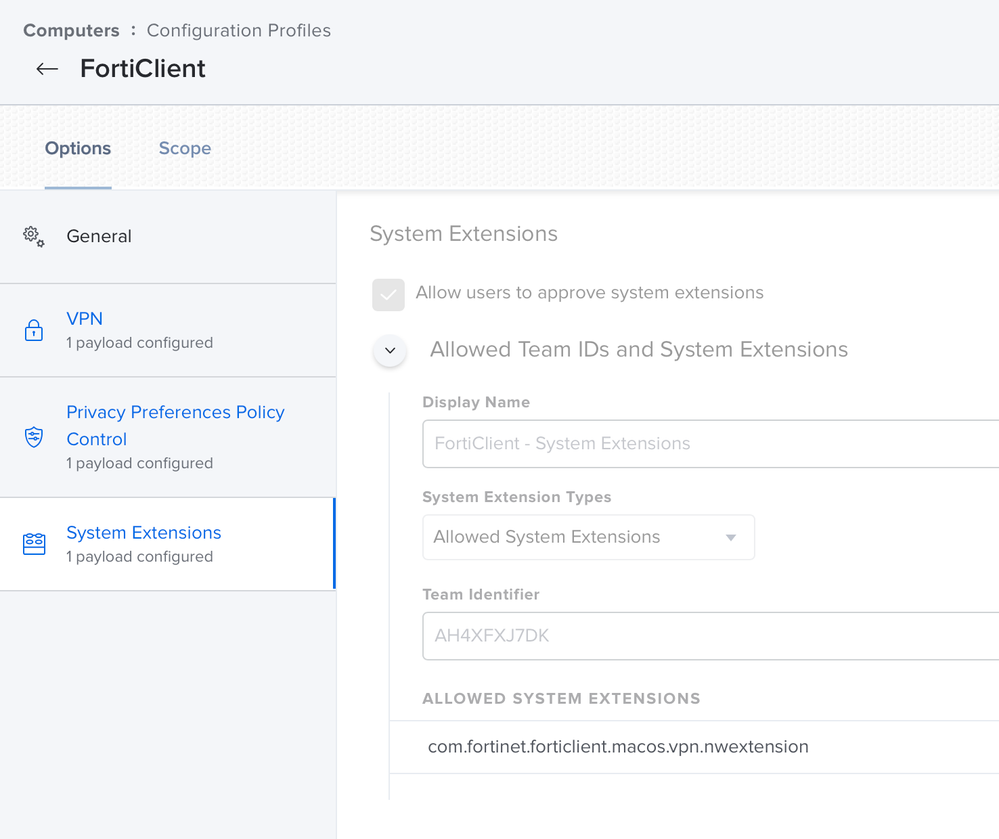Click the Privacy Preferences shield icon
Screen dimensions: 999x839
[x=34, y=437]
